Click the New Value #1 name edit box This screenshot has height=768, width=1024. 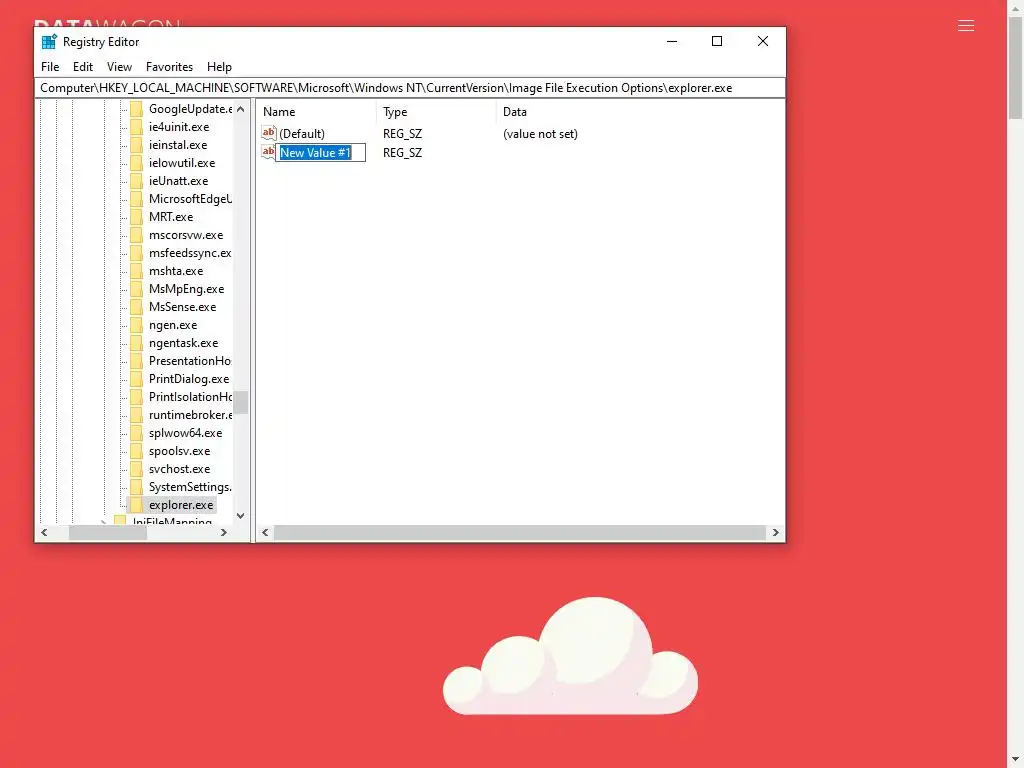[320, 153]
